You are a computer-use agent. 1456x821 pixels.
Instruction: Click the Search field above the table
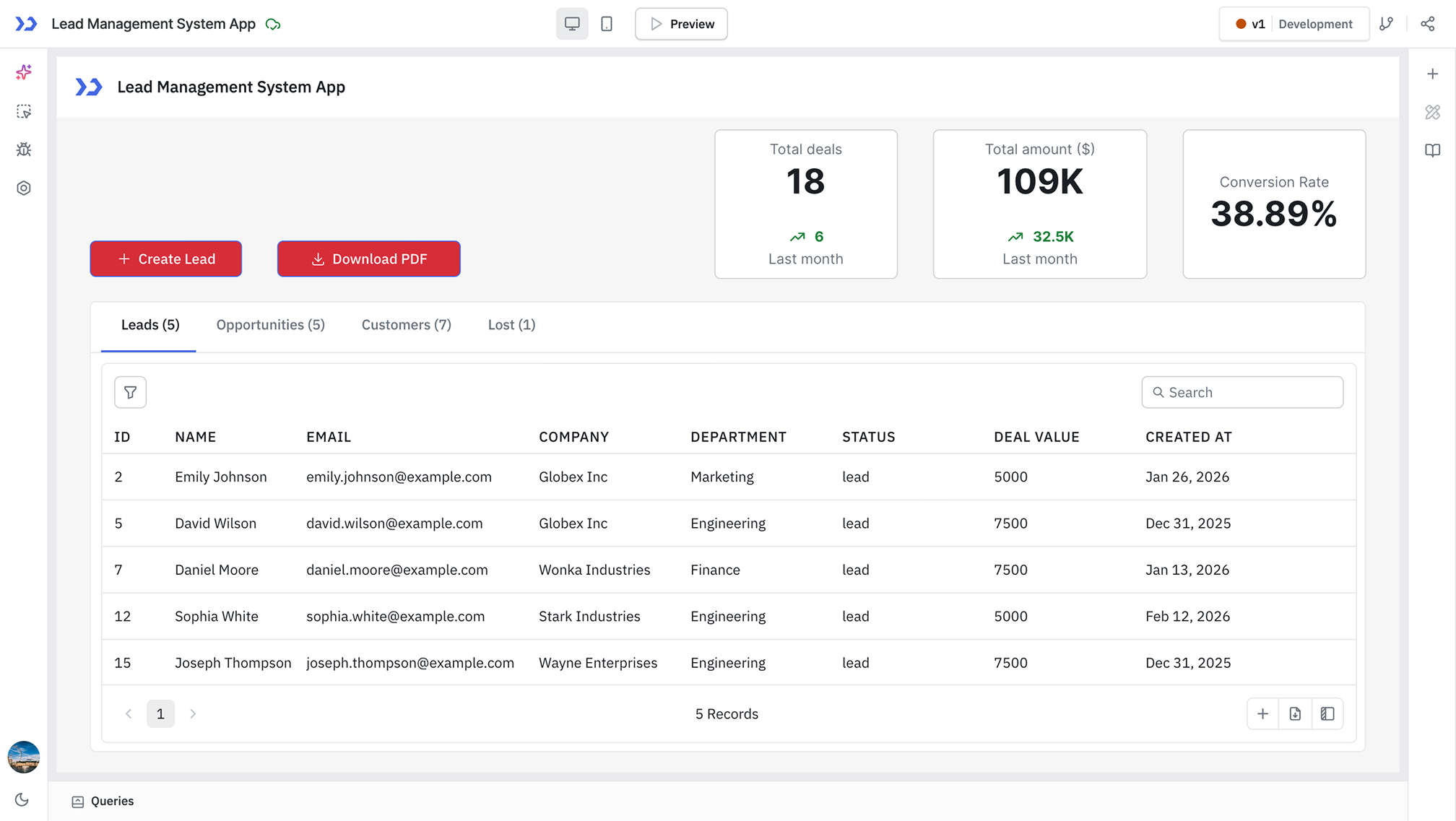point(1242,392)
